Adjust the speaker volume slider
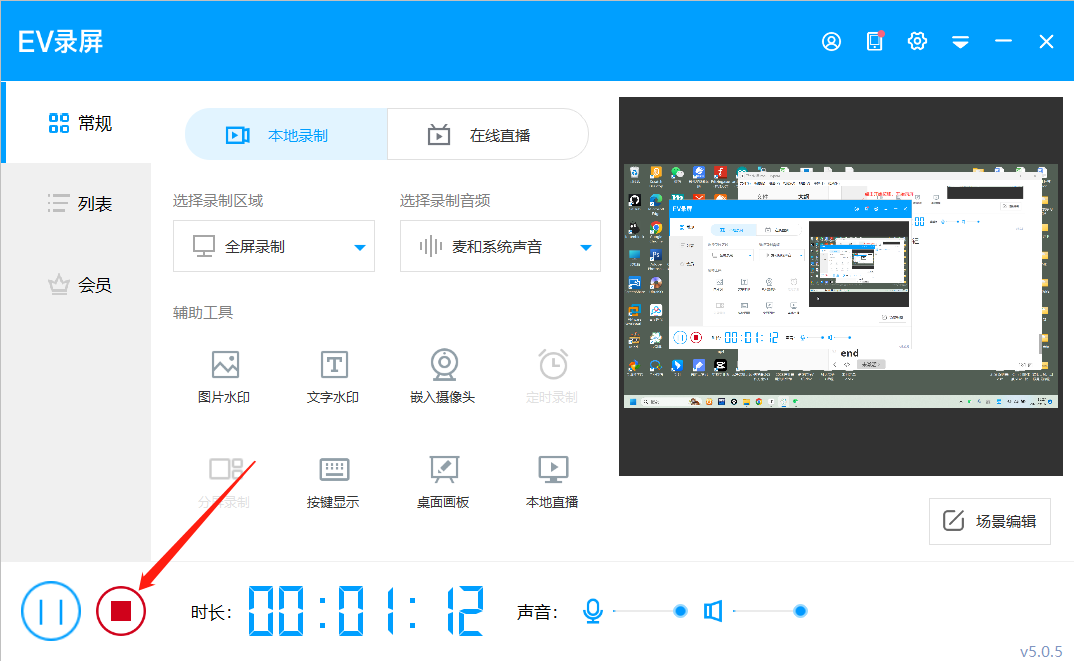 [x=770, y=610]
